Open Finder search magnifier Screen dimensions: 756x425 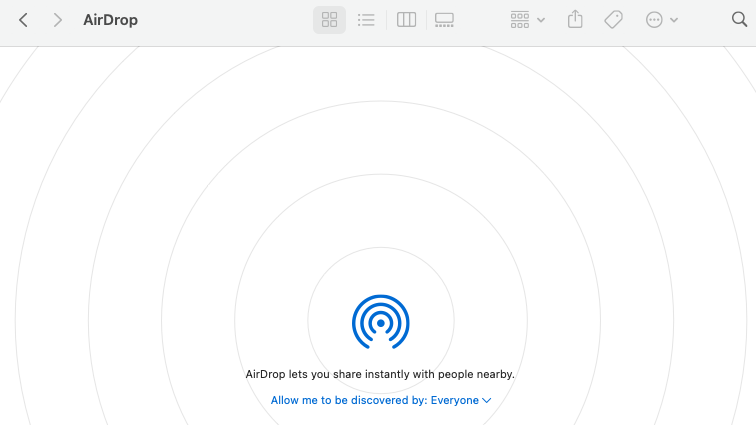pos(739,20)
